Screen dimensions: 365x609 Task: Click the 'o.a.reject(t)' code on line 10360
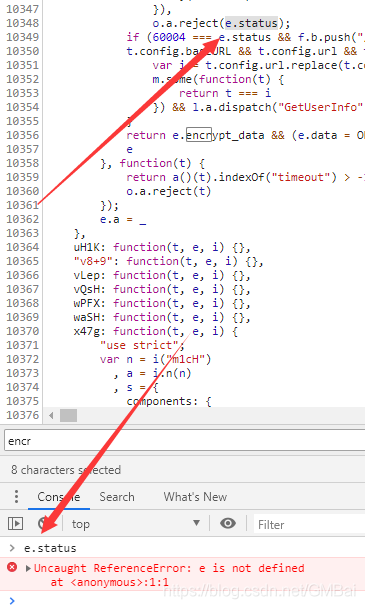coord(169,191)
